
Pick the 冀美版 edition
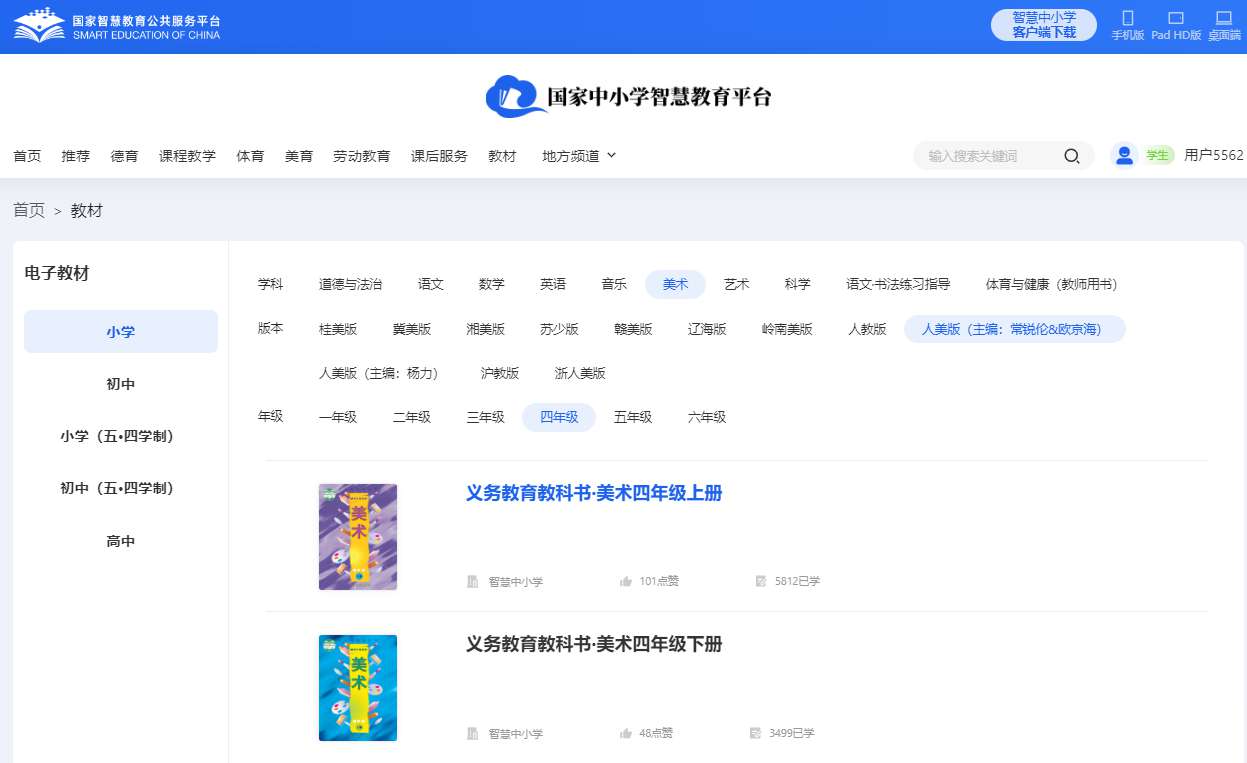(x=412, y=329)
